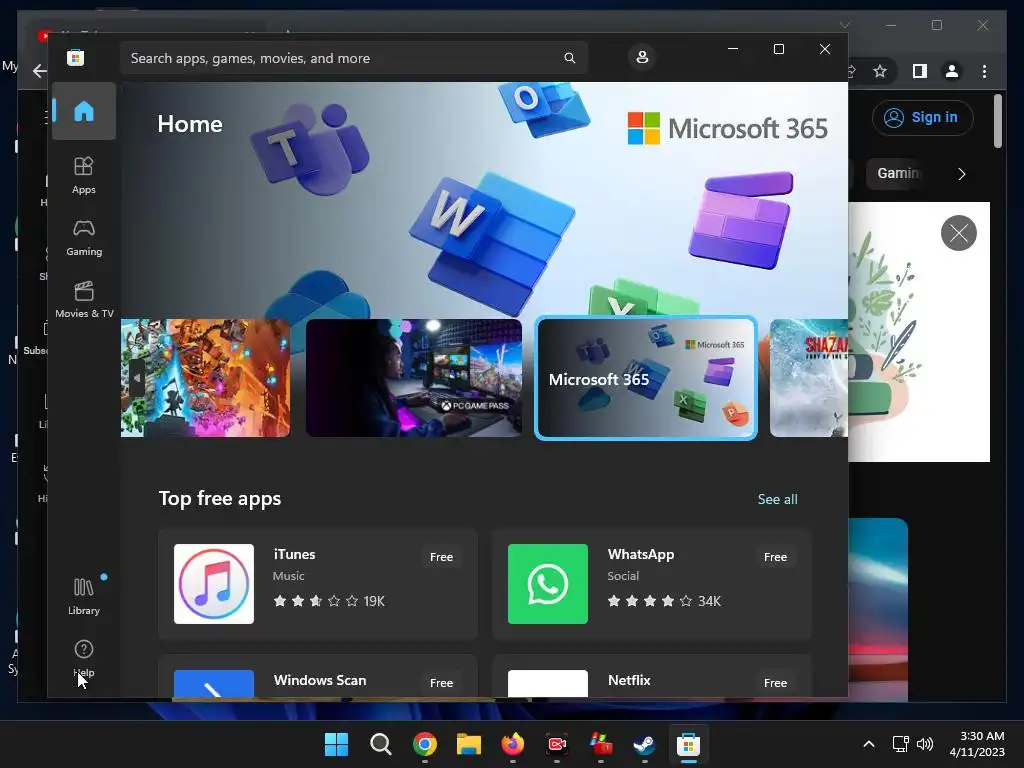The width and height of the screenshot is (1024, 768).
Task: Click the Free button for iTunes
Action: click(441, 557)
